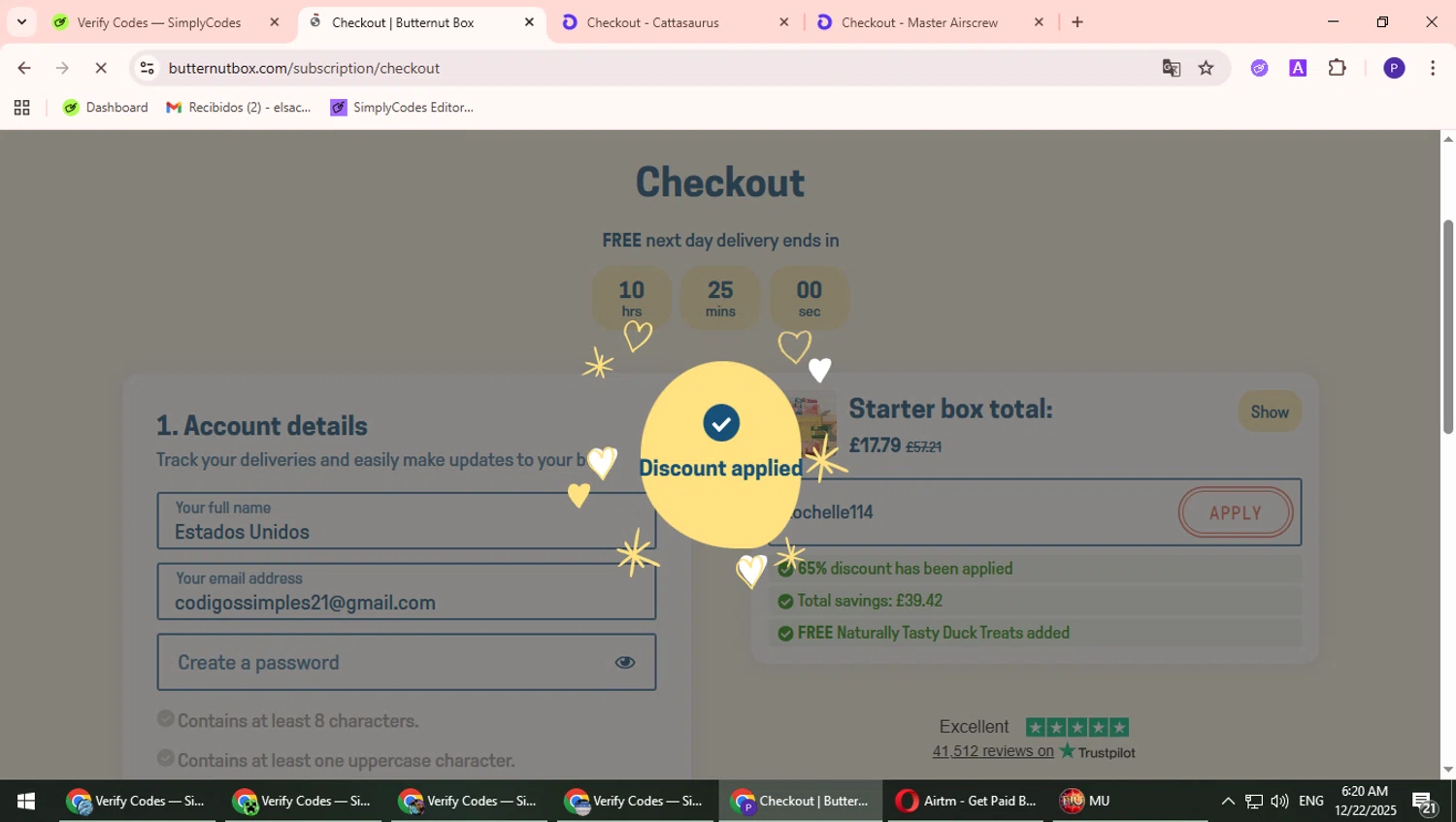Screen dimensions: 1456x822
Task: Select the Checkout | Butternut Box tab
Action: coord(403,22)
